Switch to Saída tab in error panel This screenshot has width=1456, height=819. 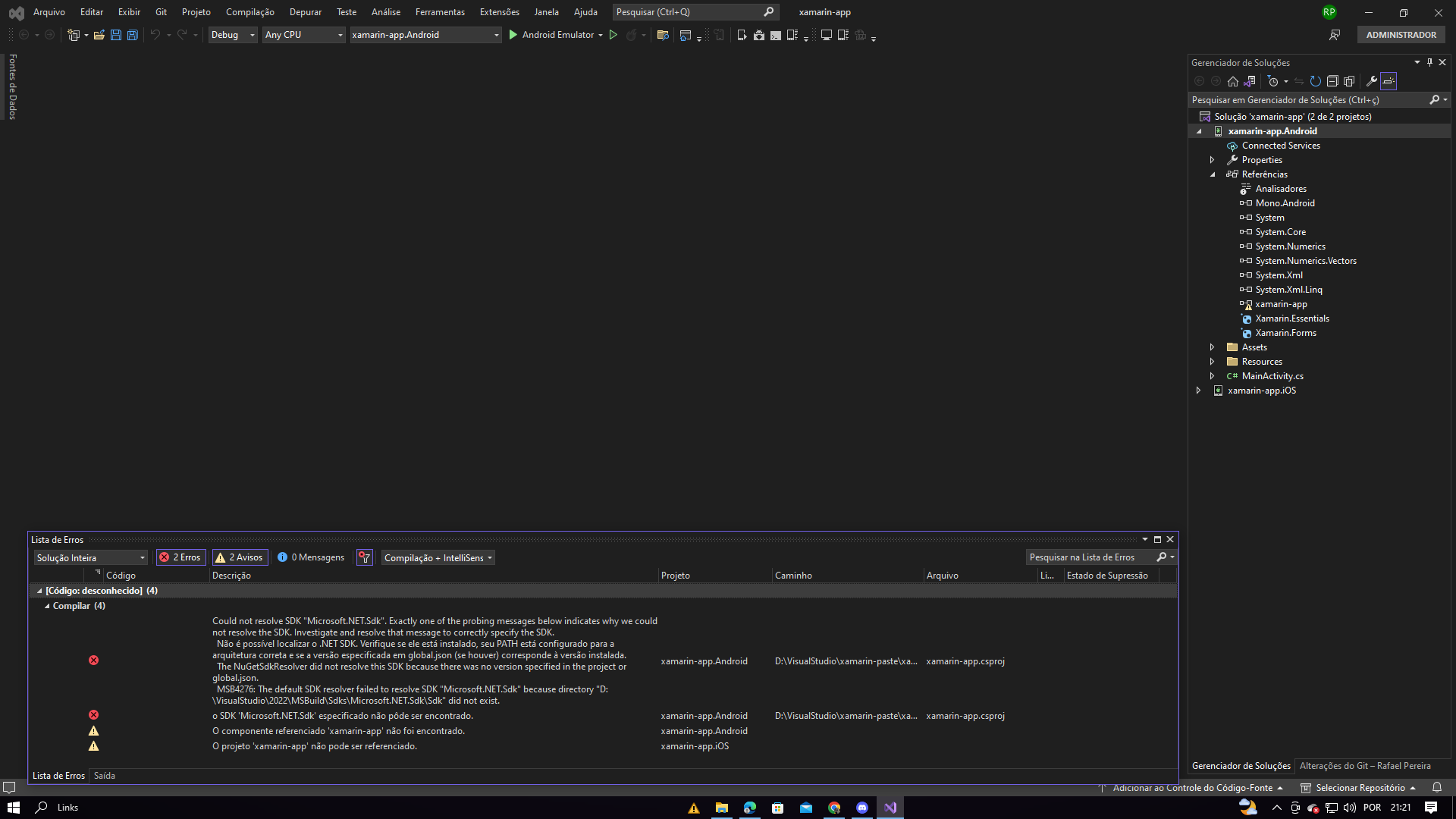(105, 776)
